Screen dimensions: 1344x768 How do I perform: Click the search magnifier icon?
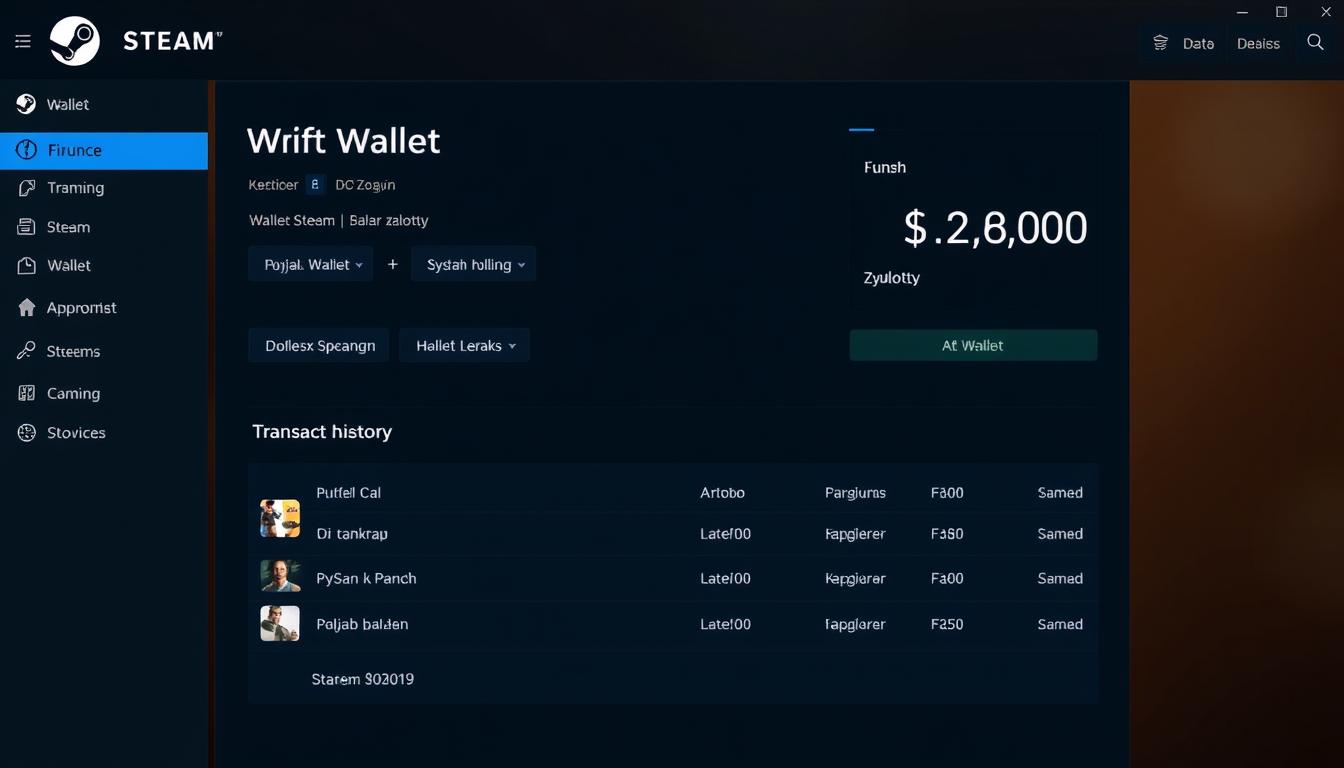tap(1315, 43)
